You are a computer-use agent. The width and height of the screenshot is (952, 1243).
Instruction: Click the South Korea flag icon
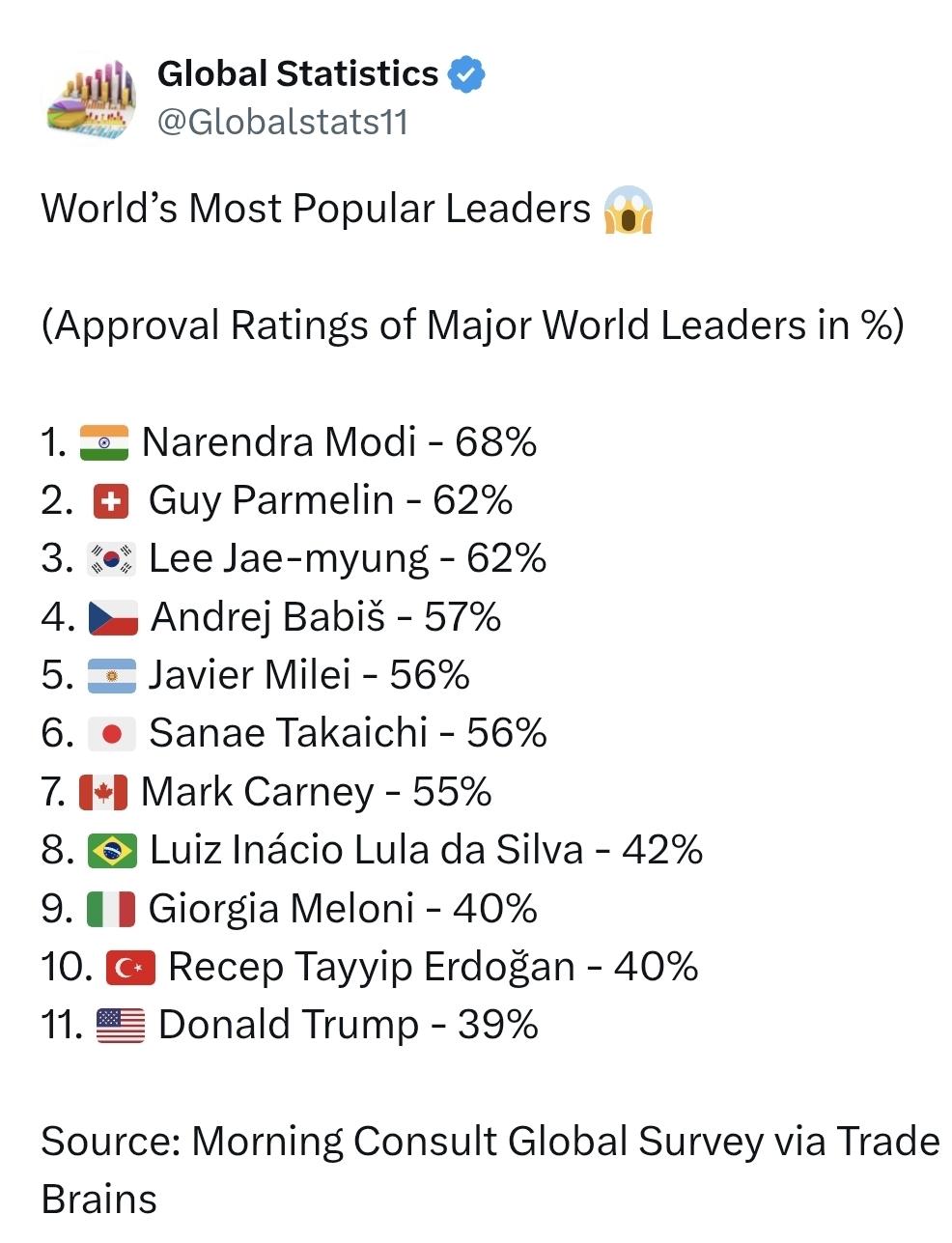113,559
